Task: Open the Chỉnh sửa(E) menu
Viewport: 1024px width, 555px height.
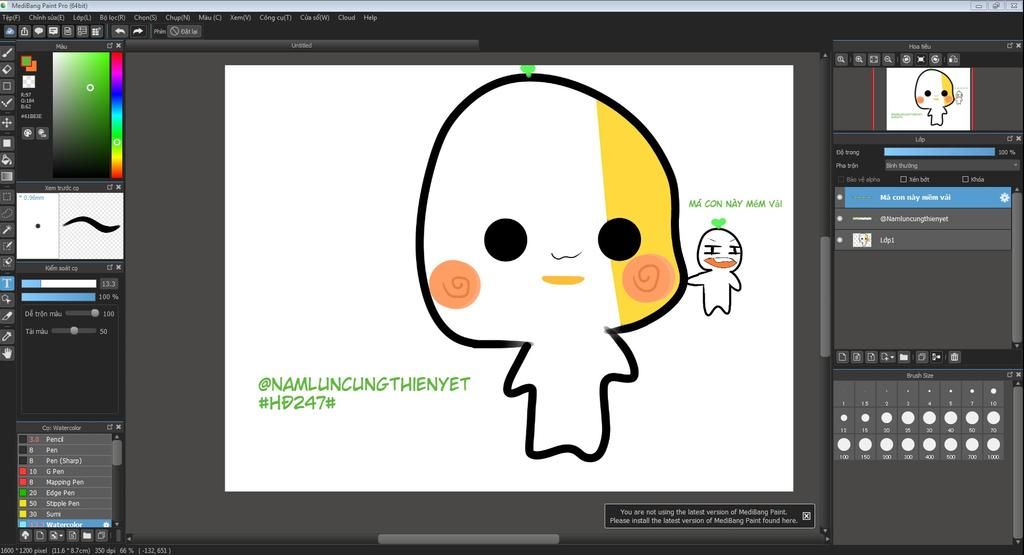Action: [x=46, y=18]
